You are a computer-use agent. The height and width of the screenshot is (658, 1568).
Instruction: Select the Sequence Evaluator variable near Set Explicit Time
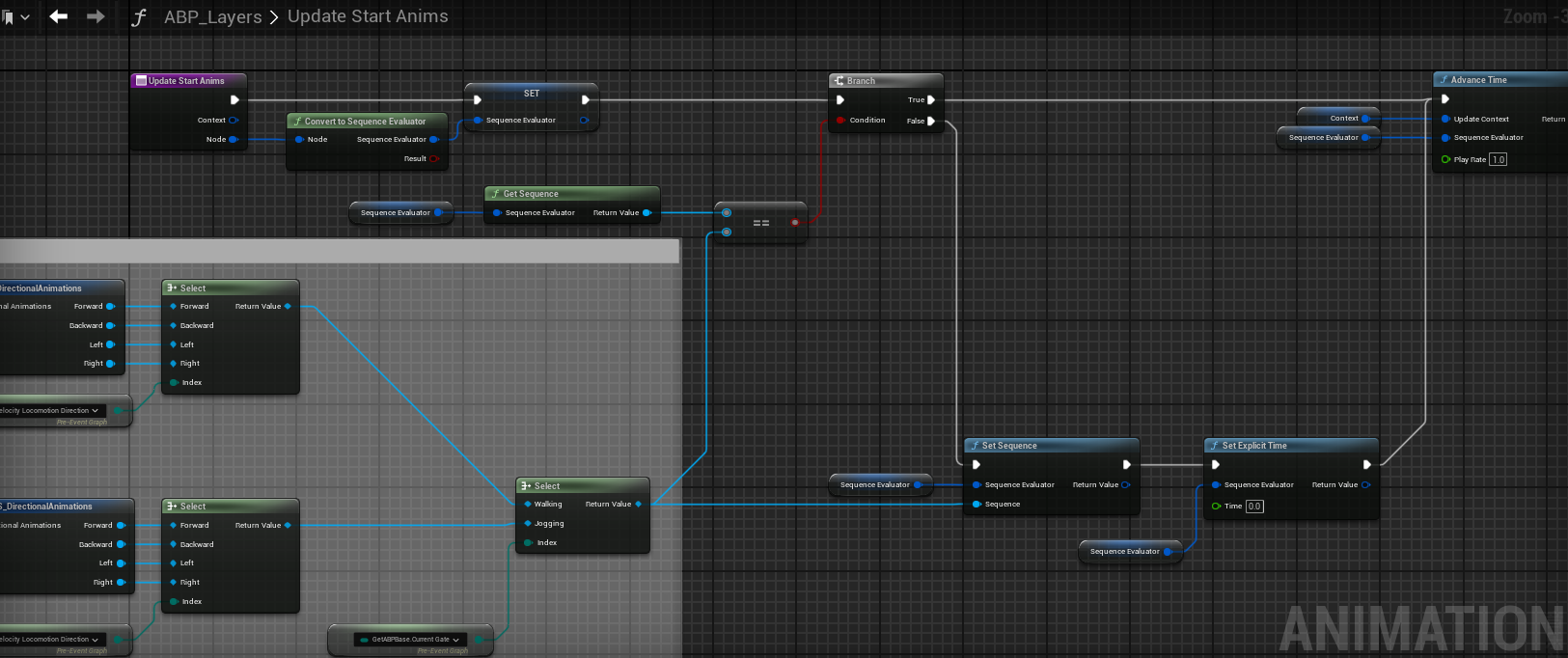click(1130, 552)
